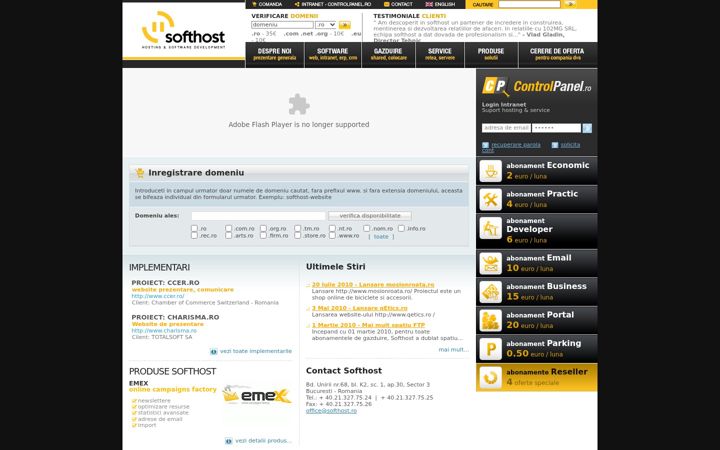Image resolution: width=720 pixels, height=450 pixels.
Task: Check the .tm.ro domain checkbox
Action: coord(298,228)
